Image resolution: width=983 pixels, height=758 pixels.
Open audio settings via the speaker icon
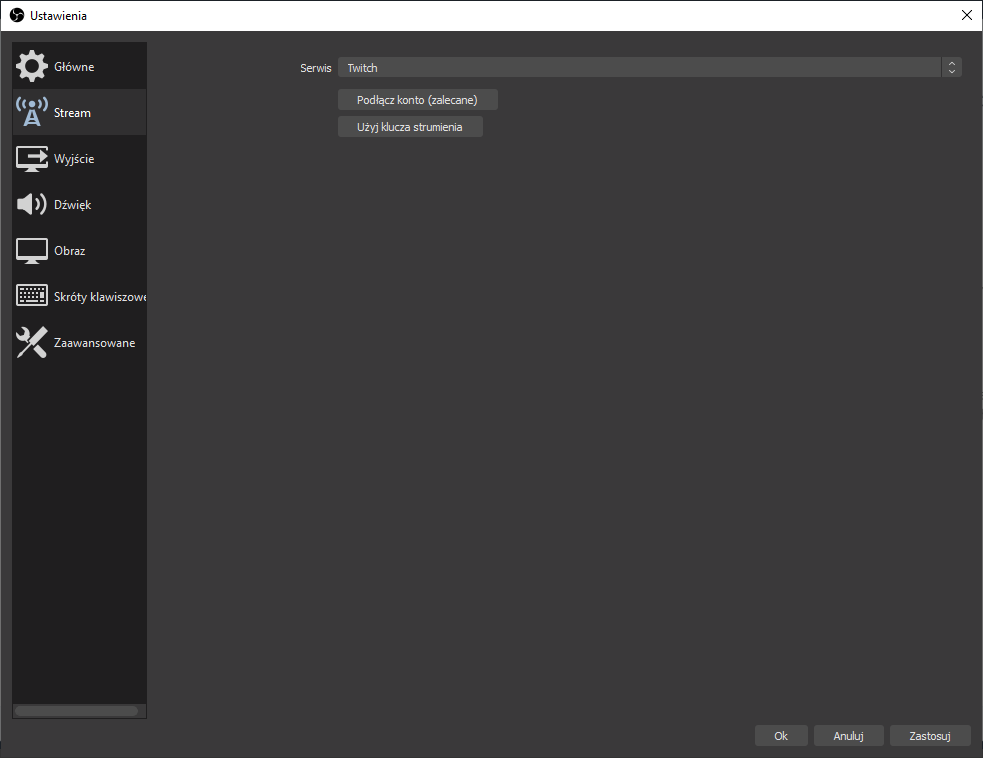click(x=32, y=205)
